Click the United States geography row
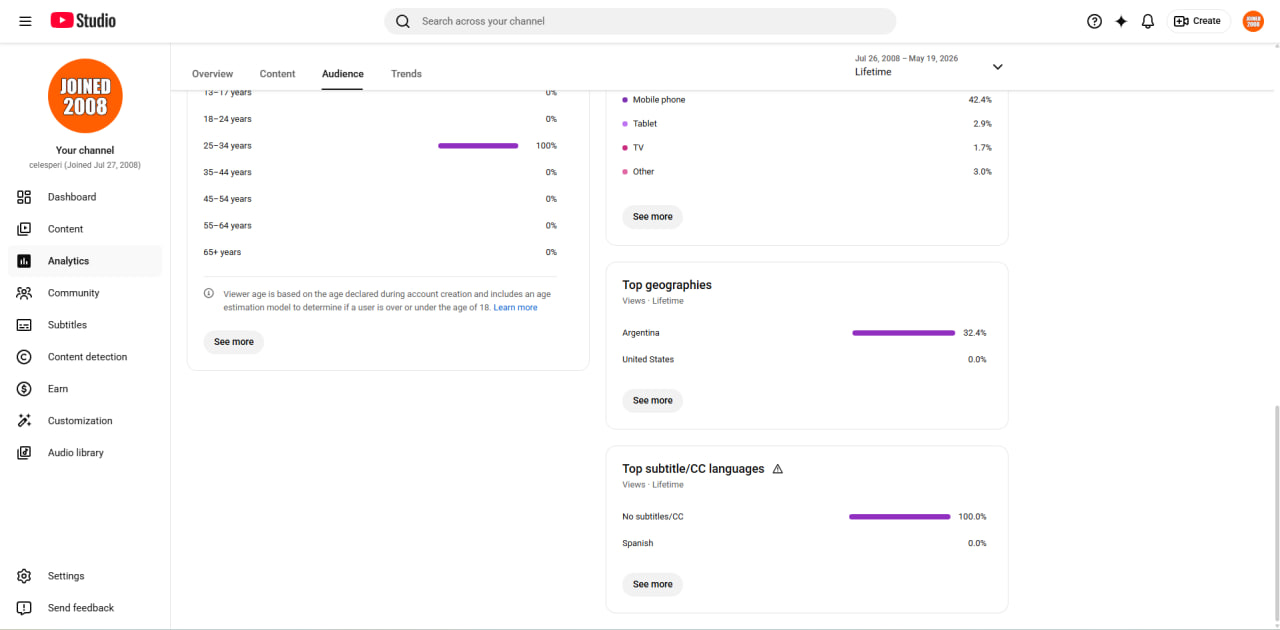 click(x=805, y=360)
